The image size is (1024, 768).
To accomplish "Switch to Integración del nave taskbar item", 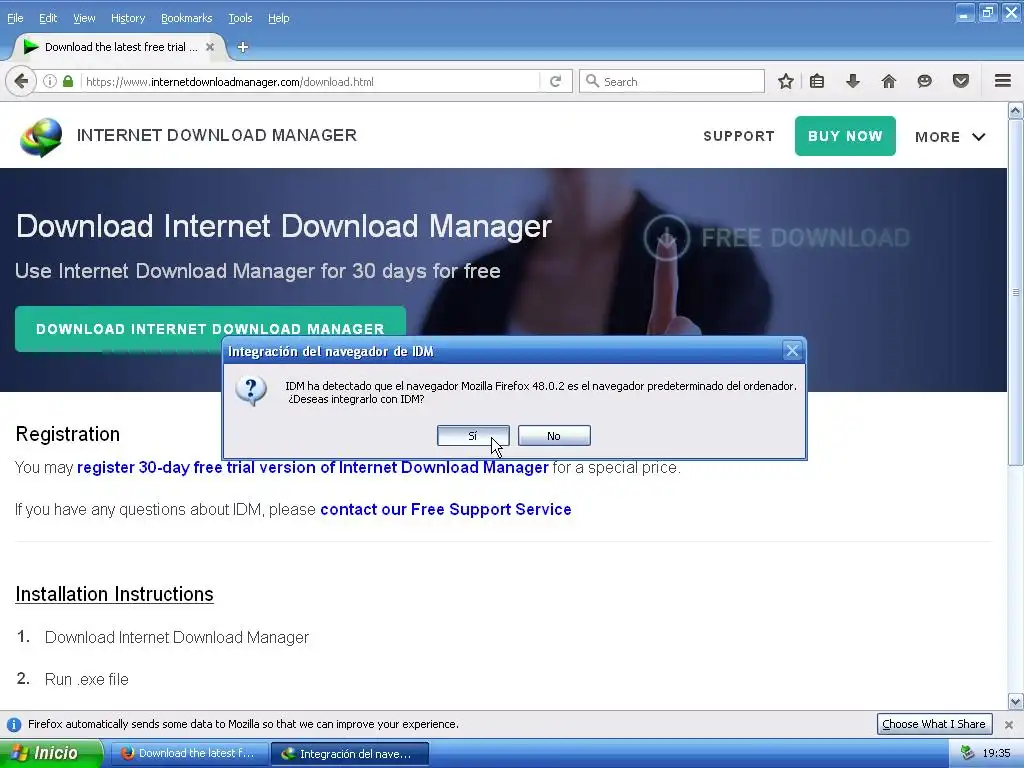I will [x=349, y=753].
